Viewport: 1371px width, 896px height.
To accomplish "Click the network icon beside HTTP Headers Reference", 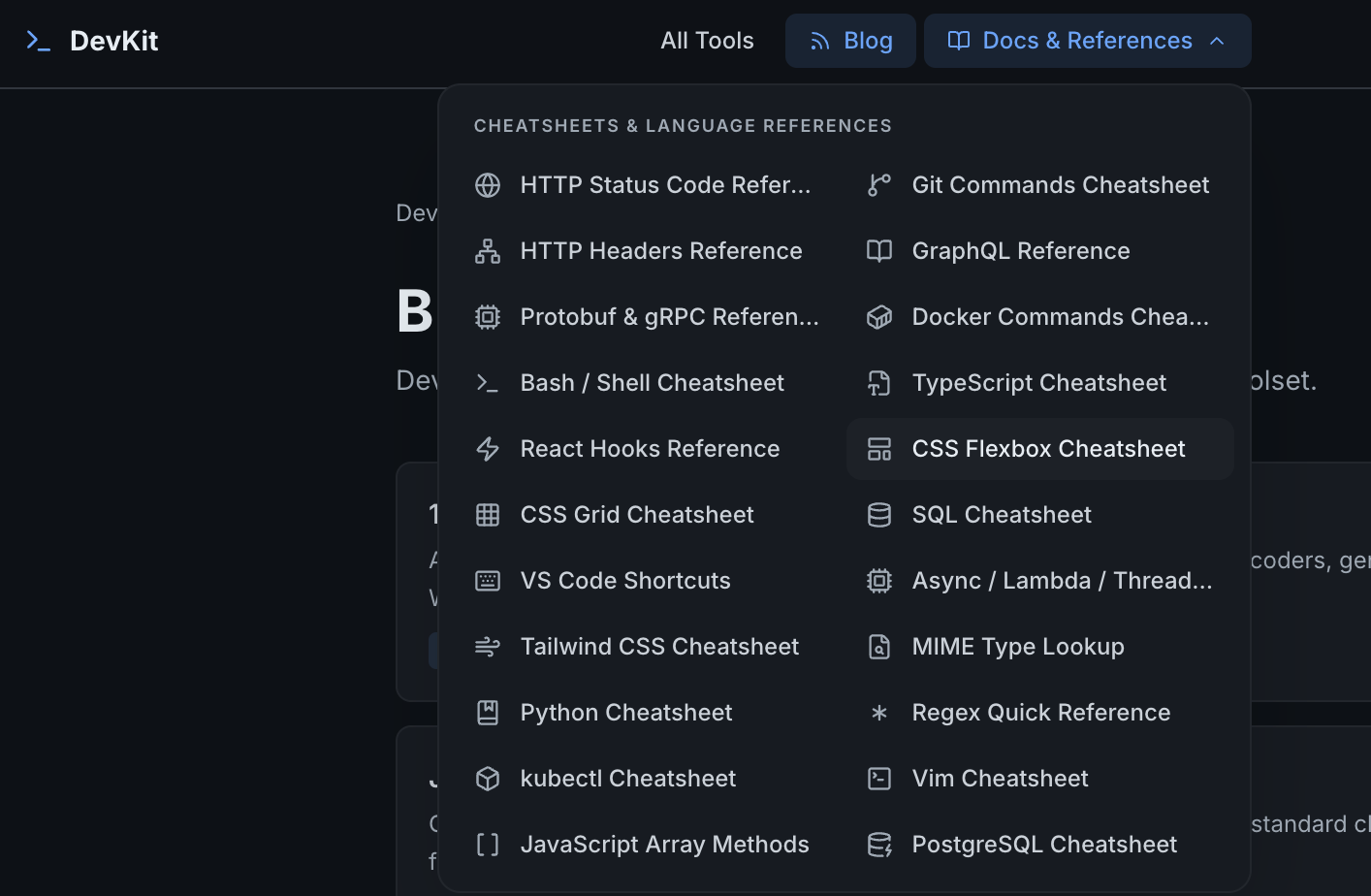I will pos(488,251).
